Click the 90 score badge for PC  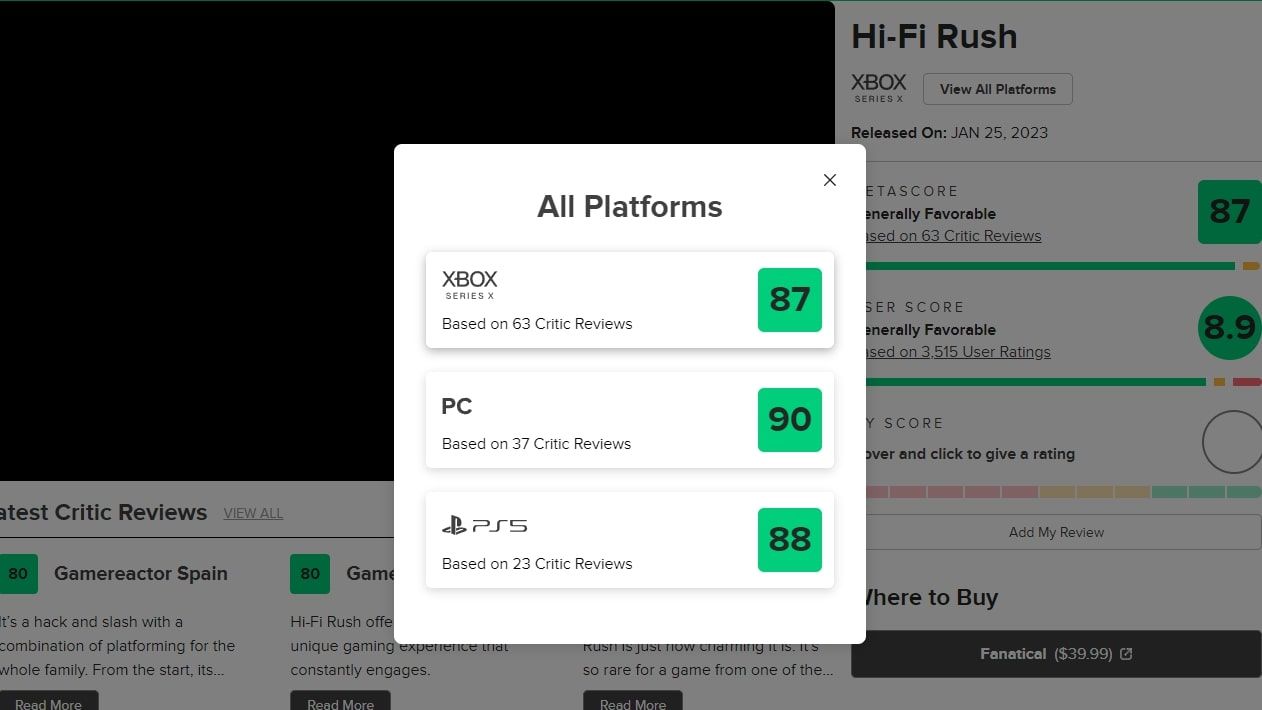(790, 420)
